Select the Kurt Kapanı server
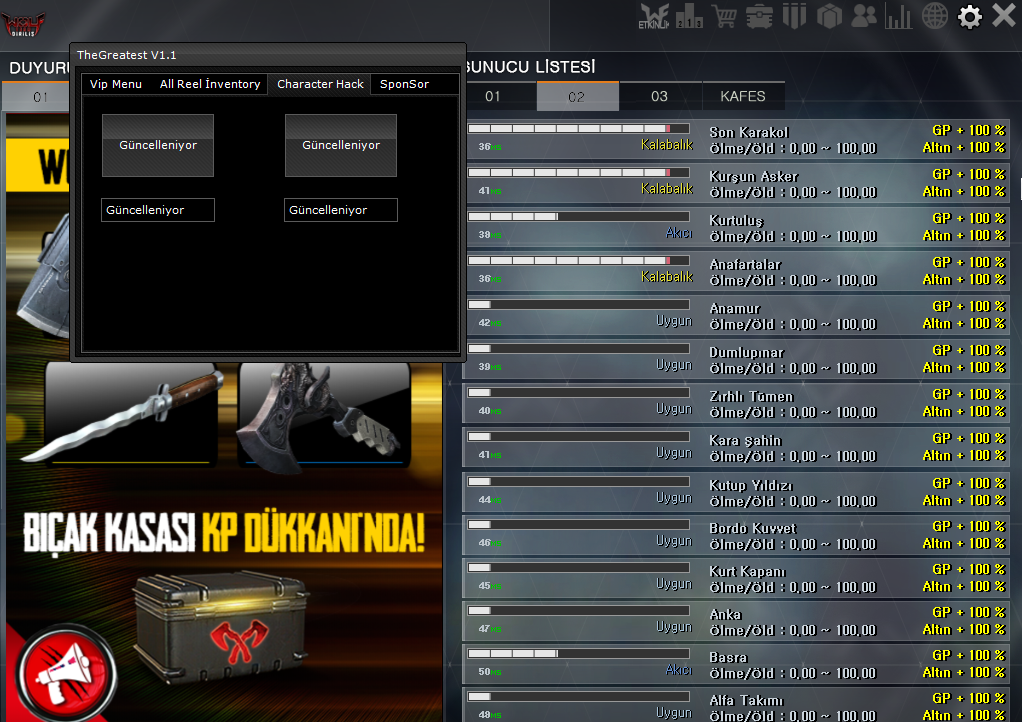Viewport: 1022px width, 722px height. [x=737, y=579]
